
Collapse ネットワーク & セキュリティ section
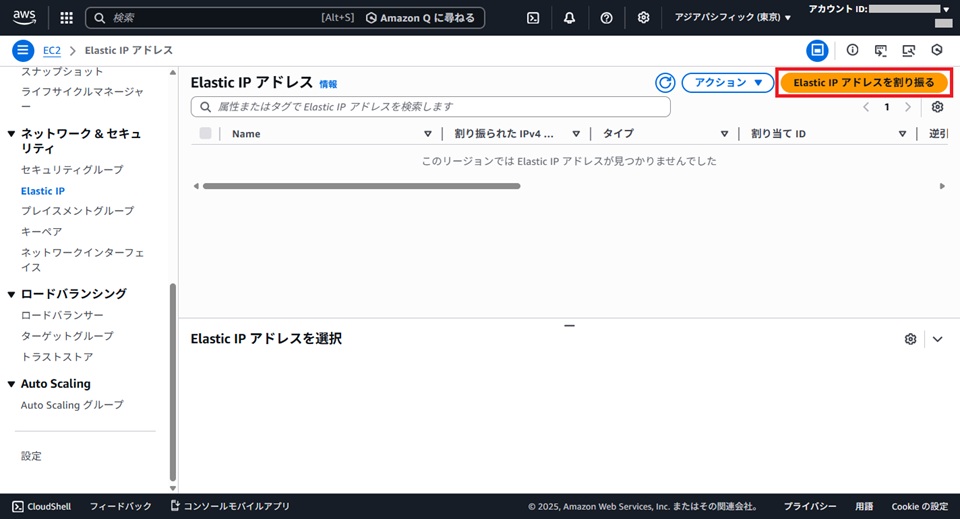[11, 133]
